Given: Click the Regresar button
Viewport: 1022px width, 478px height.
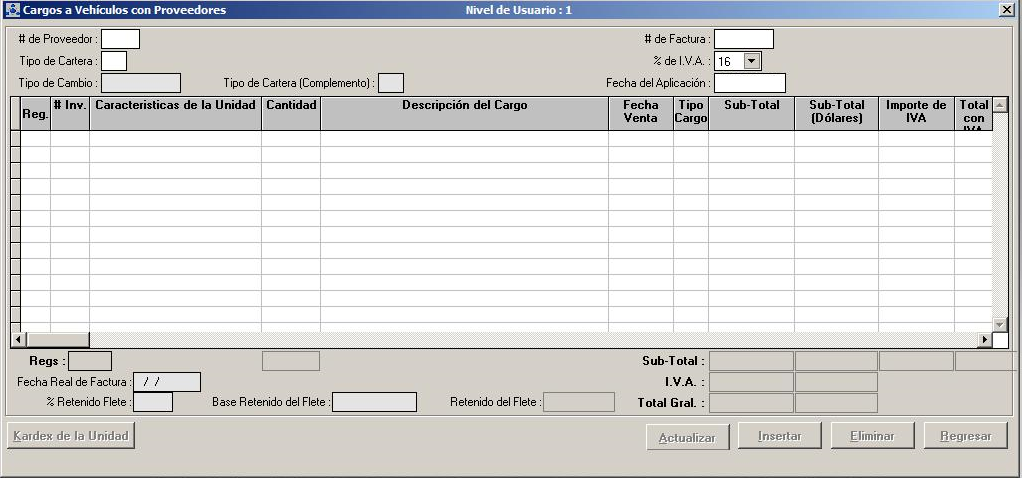Looking at the screenshot, I should pyautogui.click(x=965, y=436).
